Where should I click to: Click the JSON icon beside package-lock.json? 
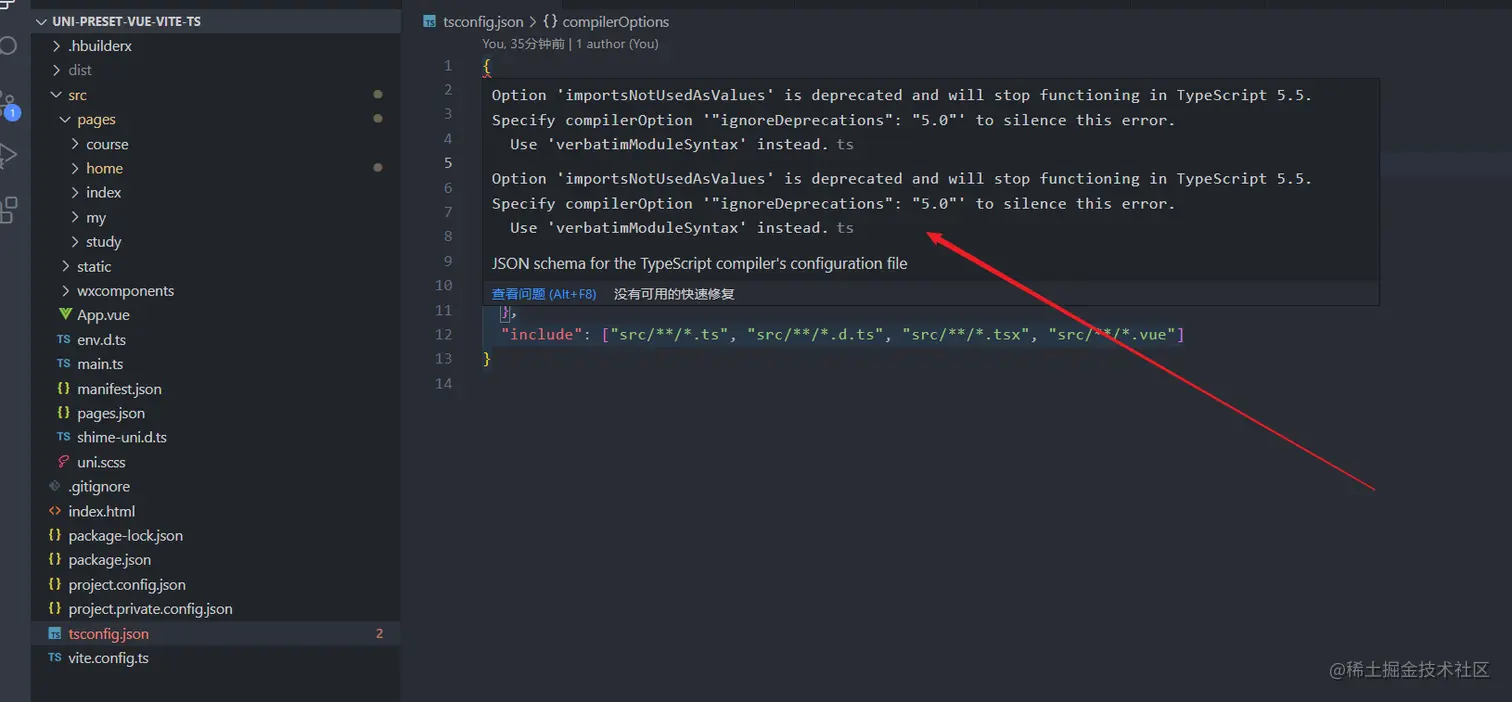(x=55, y=535)
